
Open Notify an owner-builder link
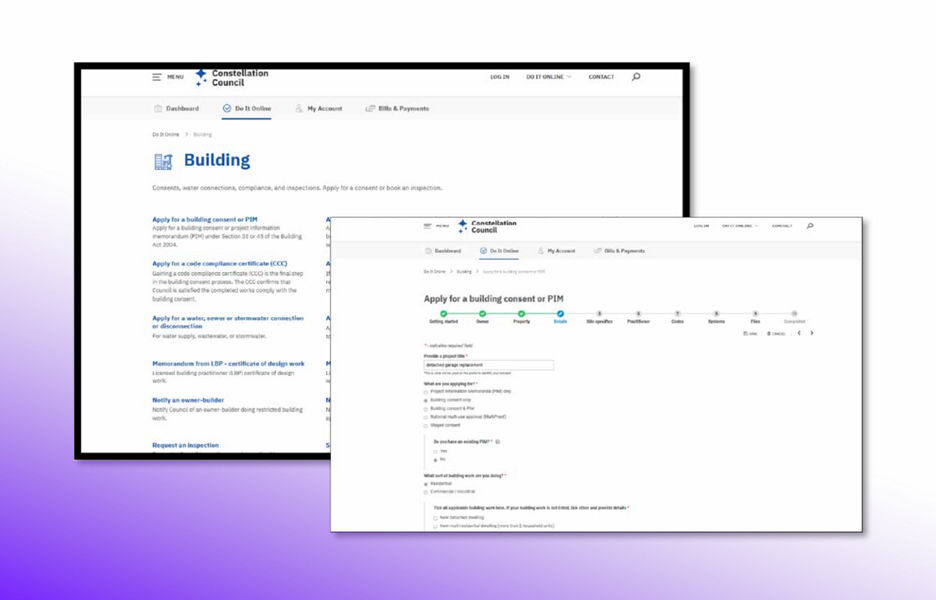tap(188, 400)
